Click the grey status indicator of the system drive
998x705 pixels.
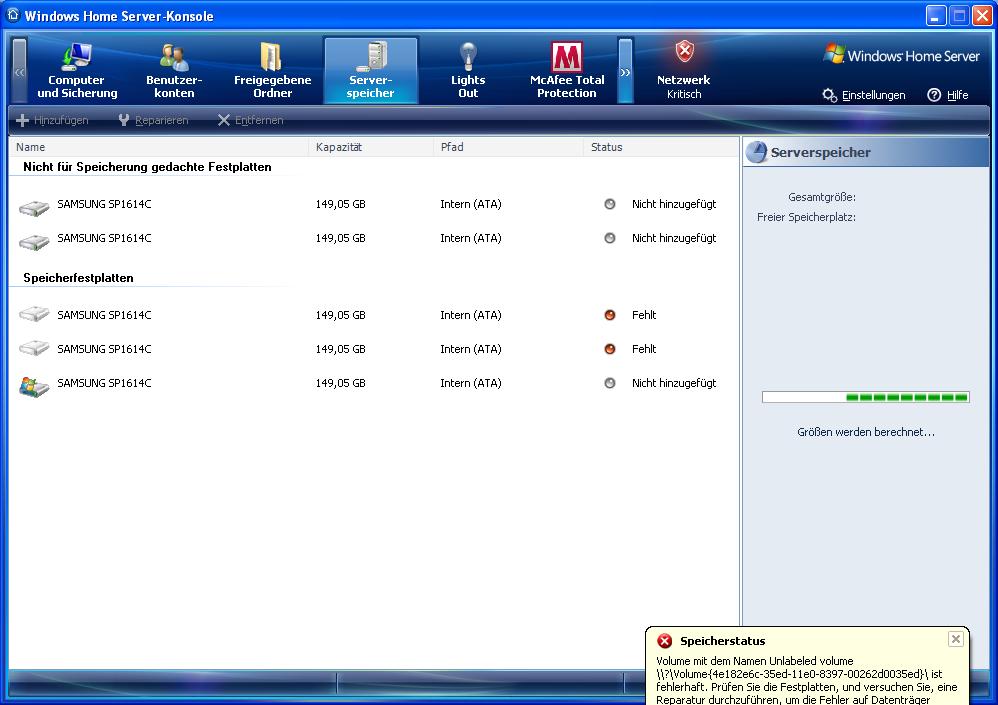click(x=610, y=383)
